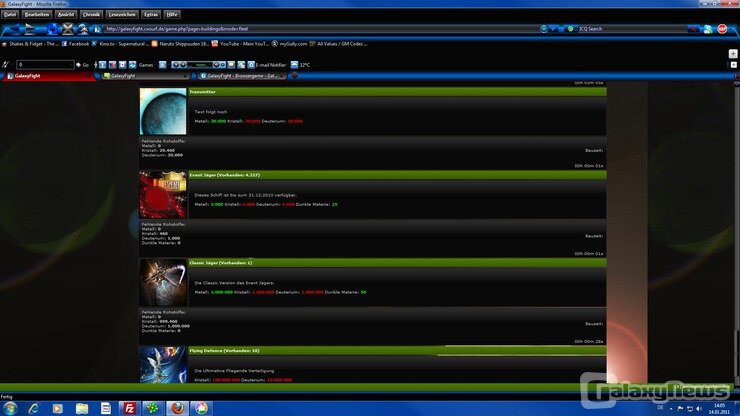
Task: Open the myGully.com bookmark
Action: tap(289, 44)
